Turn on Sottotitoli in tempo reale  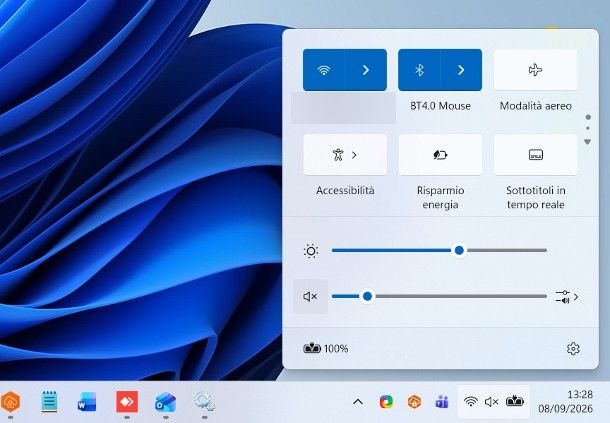(536, 155)
